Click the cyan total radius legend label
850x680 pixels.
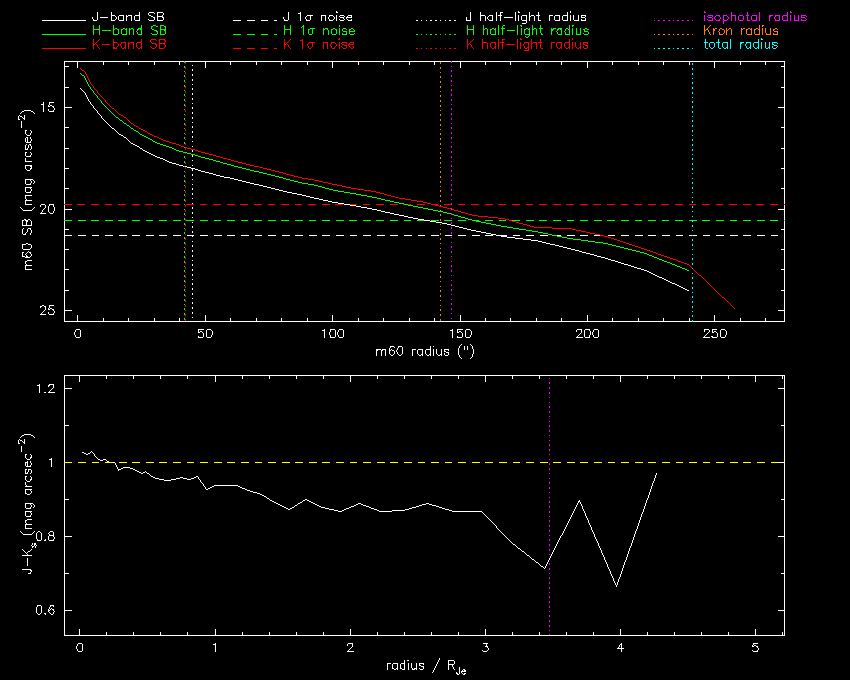click(741, 45)
